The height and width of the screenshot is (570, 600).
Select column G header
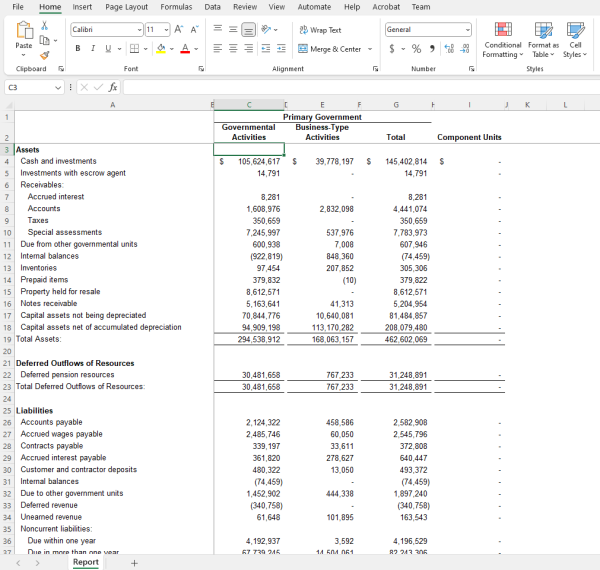396,105
